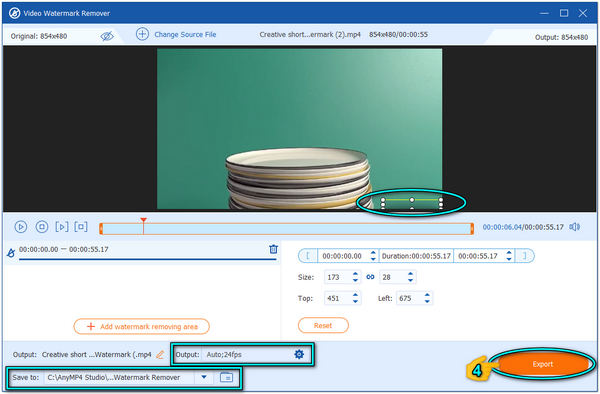Increase the Size width value
600x394 pixels.
pos(355,274)
